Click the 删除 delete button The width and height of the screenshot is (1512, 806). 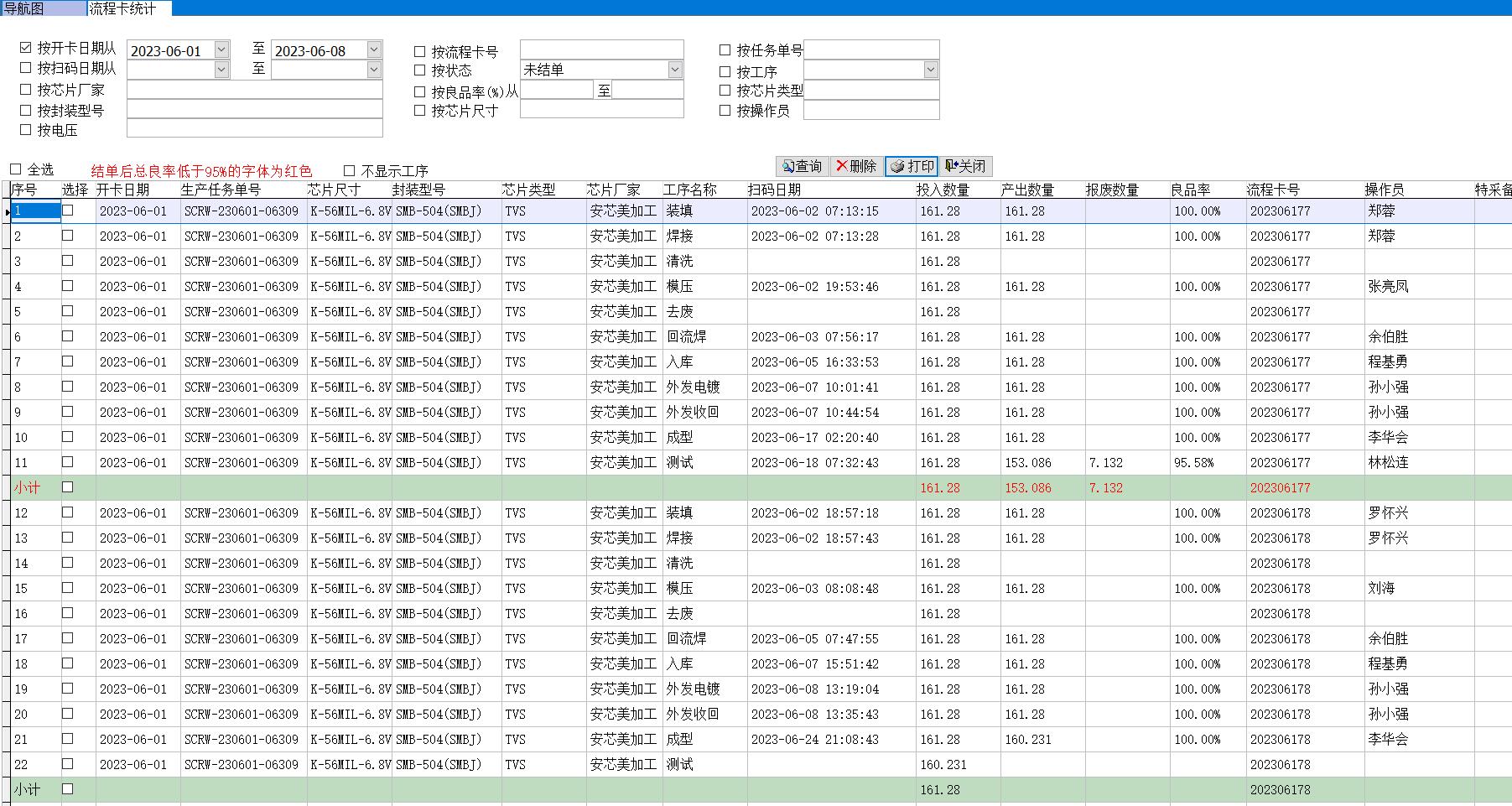coord(856,166)
